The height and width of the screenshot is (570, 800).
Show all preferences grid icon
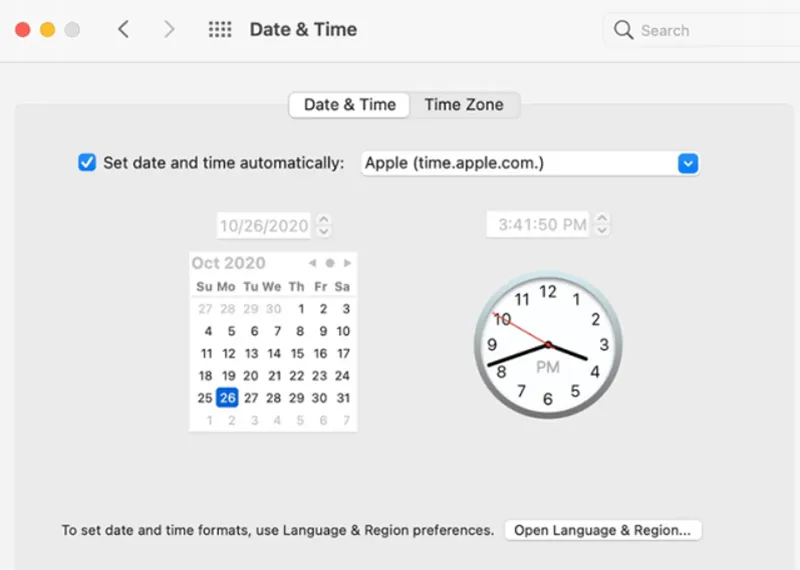[x=220, y=30]
